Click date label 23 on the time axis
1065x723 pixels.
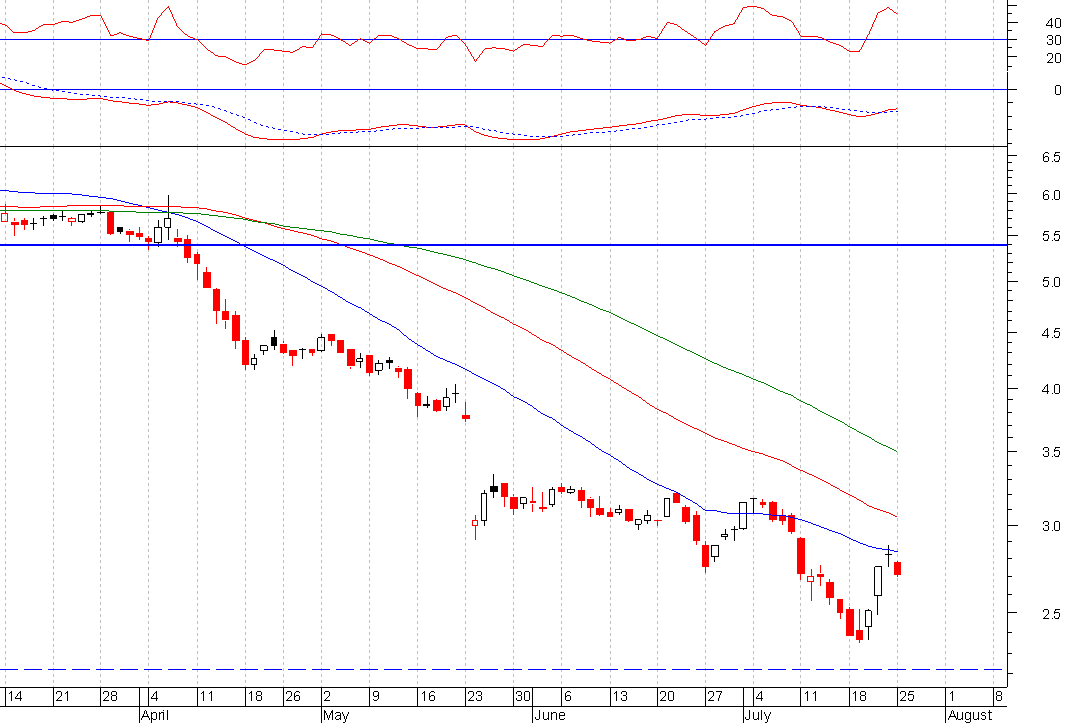pyautogui.click(x=475, y=696)
